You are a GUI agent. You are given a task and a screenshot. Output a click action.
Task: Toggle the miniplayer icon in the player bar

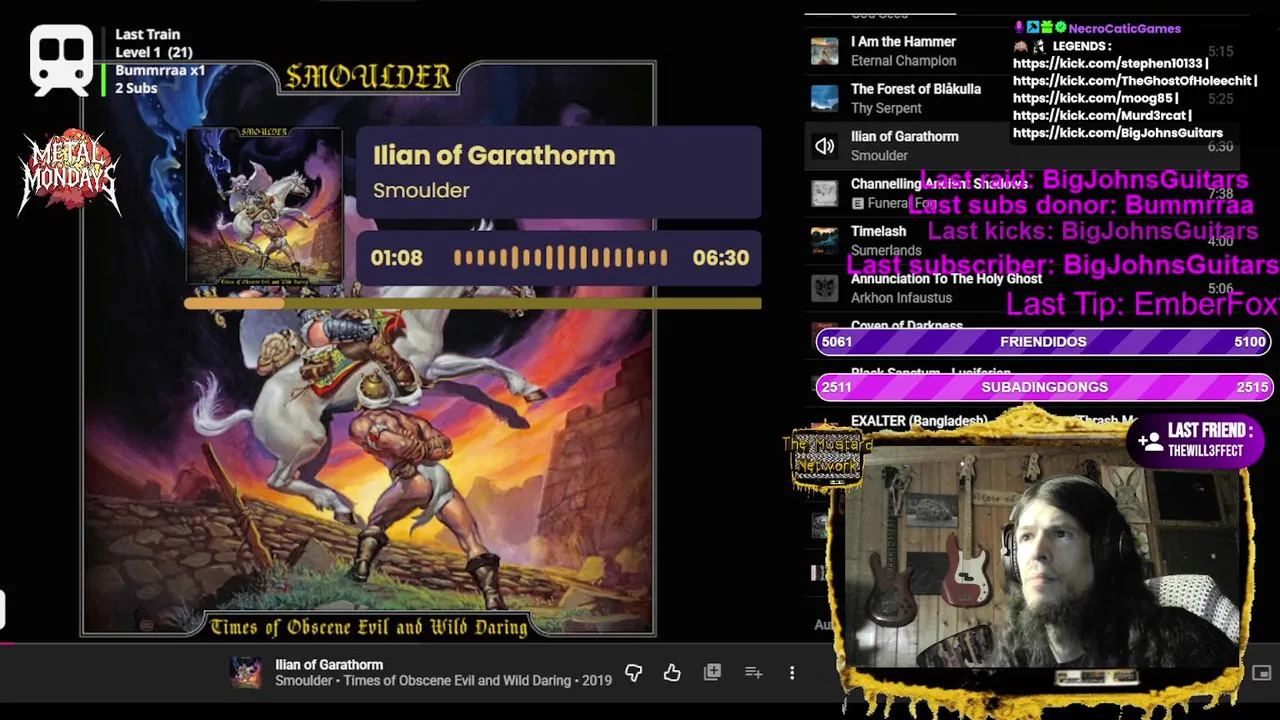(x=1262, y=673)
